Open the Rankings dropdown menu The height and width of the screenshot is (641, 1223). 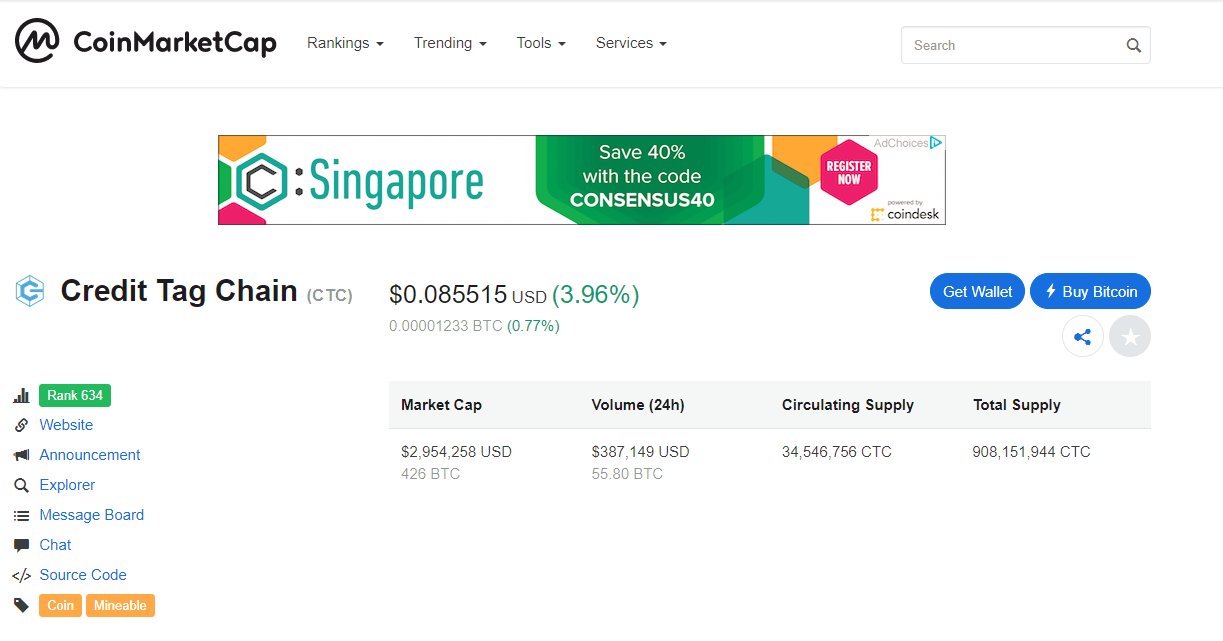345,43
